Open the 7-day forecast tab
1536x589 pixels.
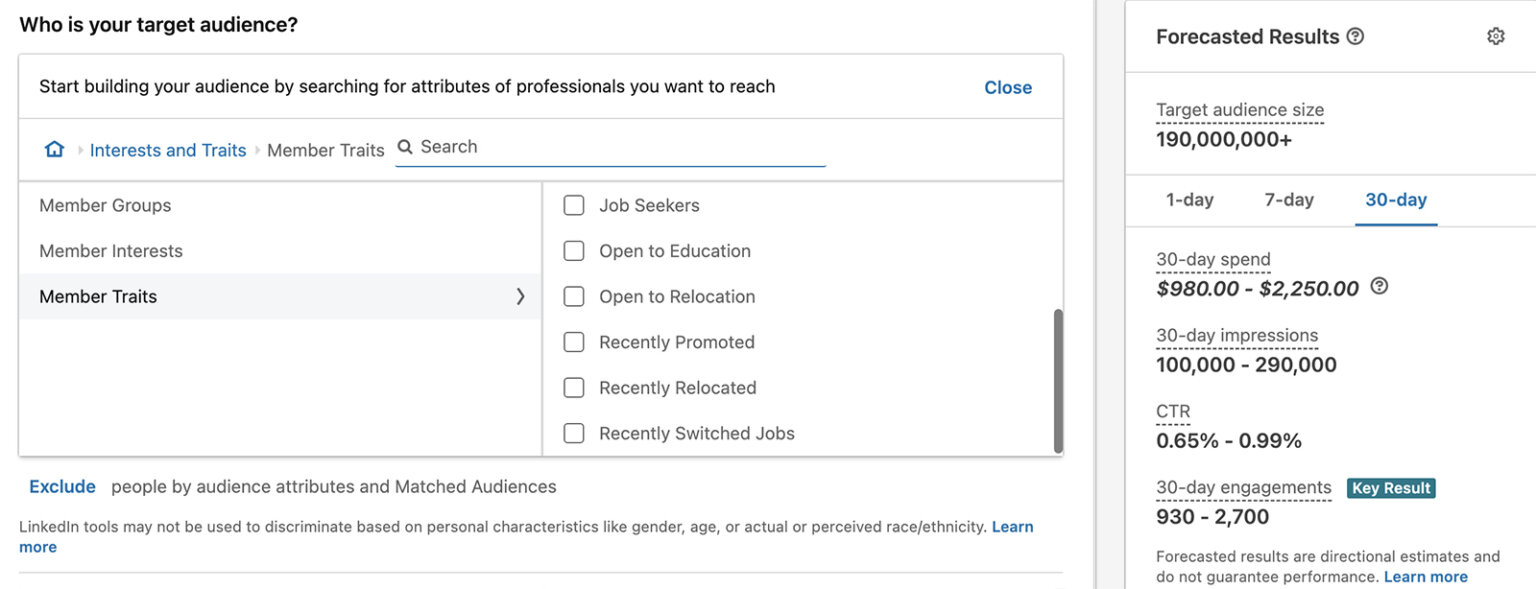(1288, 199)
